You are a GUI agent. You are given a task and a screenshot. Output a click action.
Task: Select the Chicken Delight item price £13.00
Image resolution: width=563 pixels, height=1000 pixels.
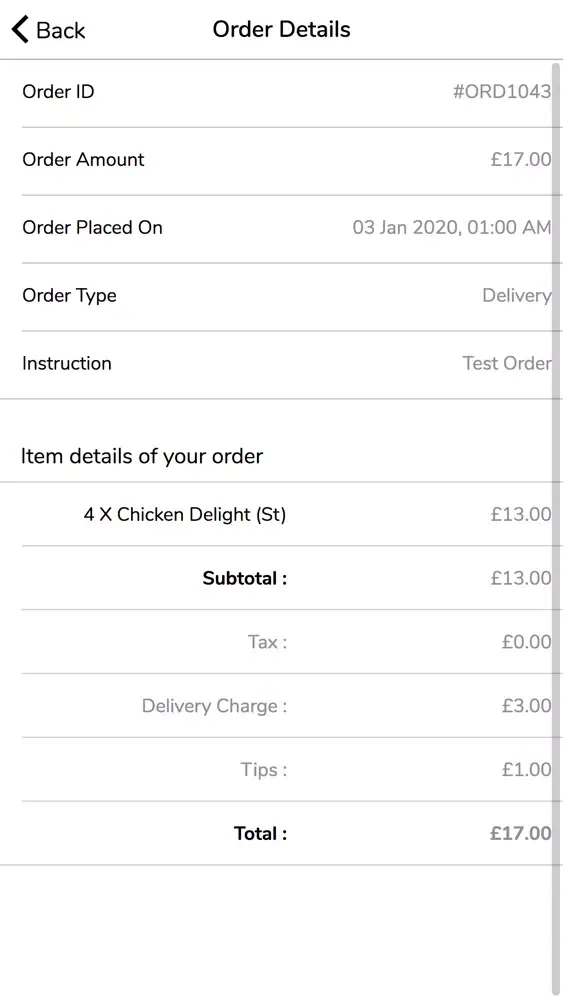pyautogui.click(x=521, y=514)
